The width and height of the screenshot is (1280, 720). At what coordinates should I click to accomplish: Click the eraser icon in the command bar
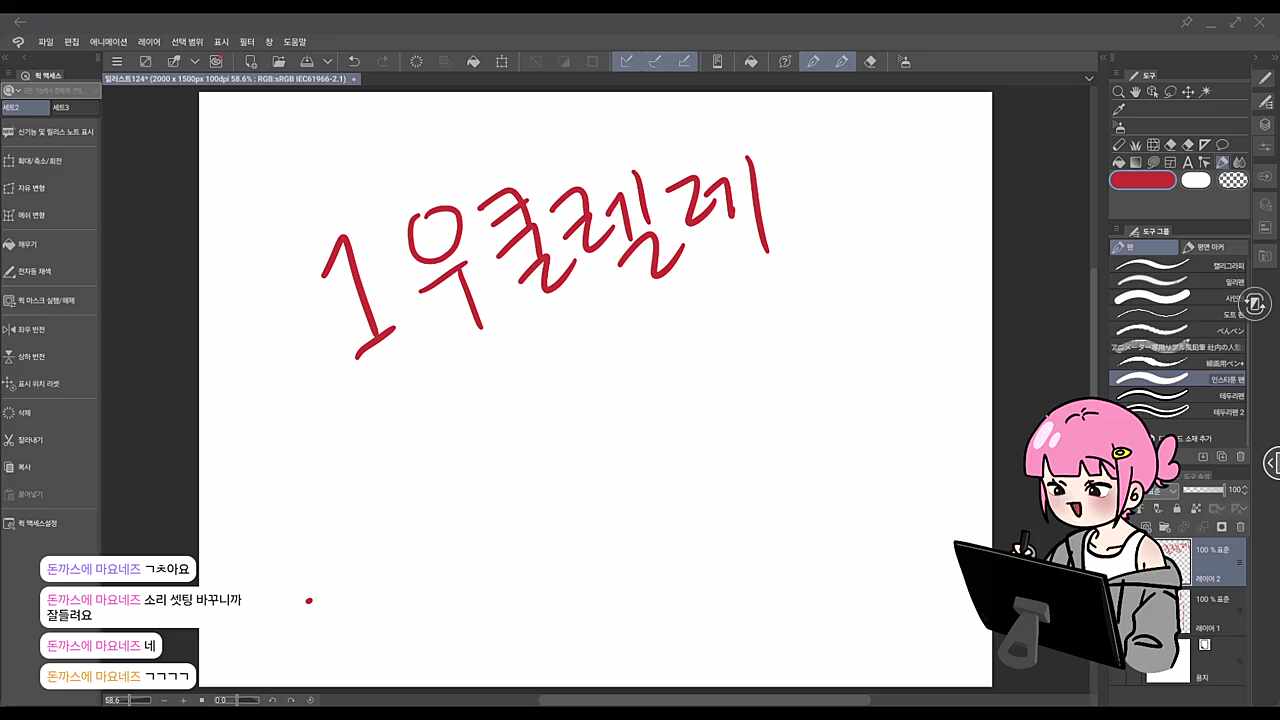(x=870, y=62)
